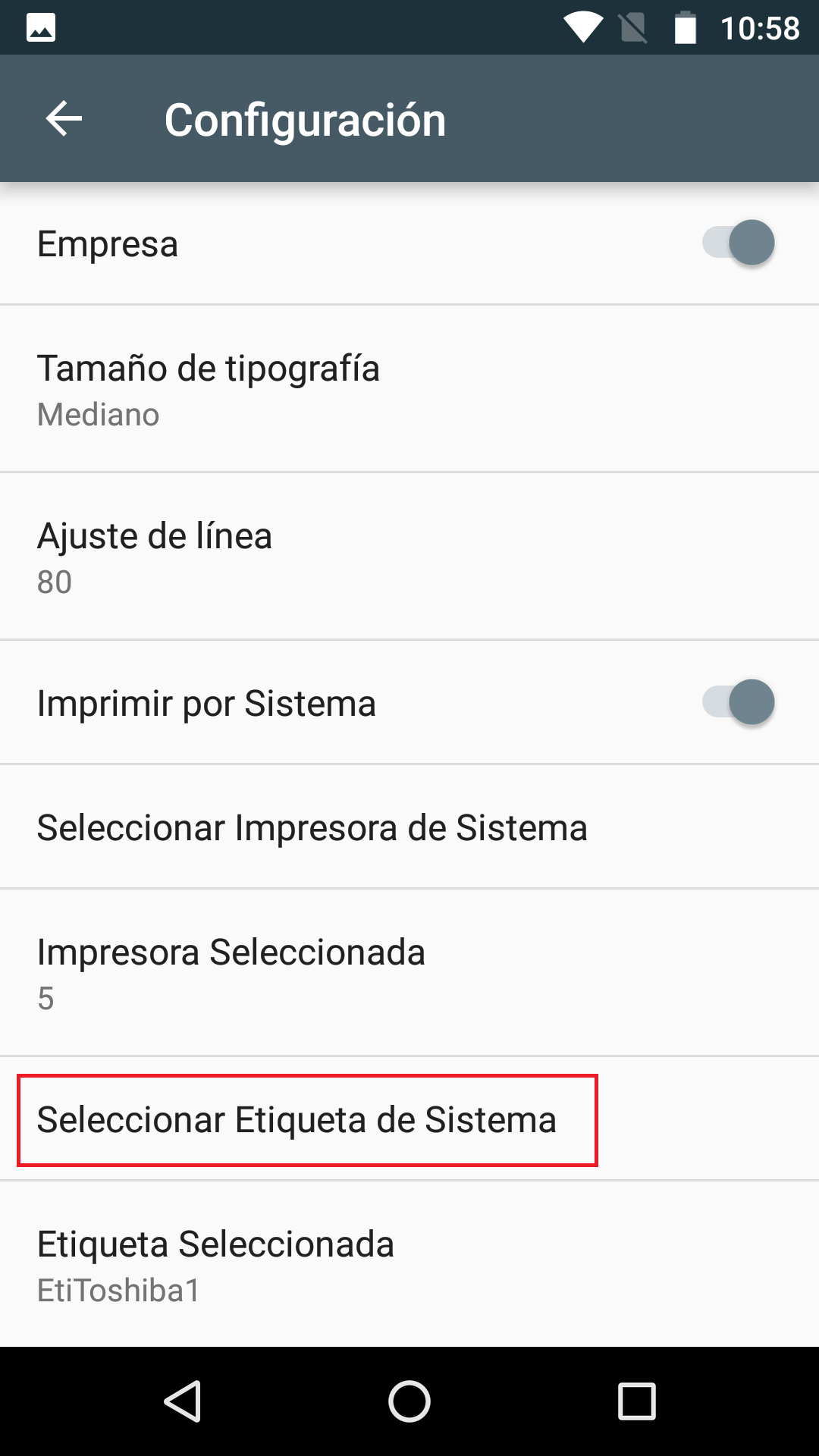This screenshot has width=819, height=1456.
Task: Open recent apps with square button
Action: tap(636, 1401)
